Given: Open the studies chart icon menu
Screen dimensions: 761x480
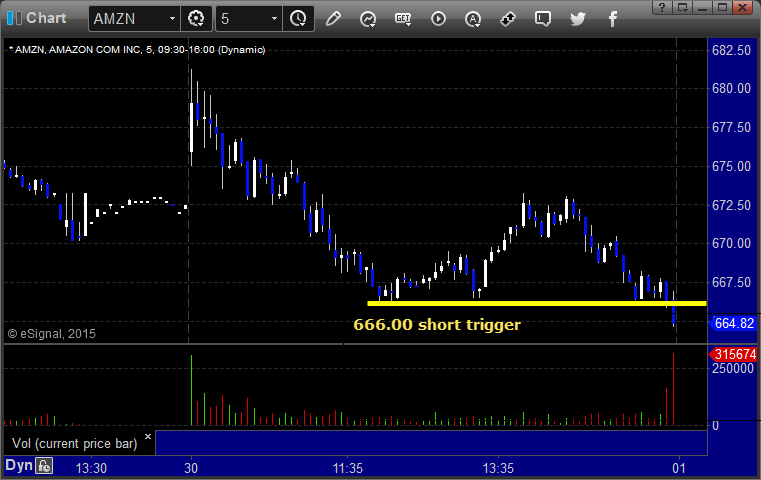Looking at the screenshot, I should (368, 19).
